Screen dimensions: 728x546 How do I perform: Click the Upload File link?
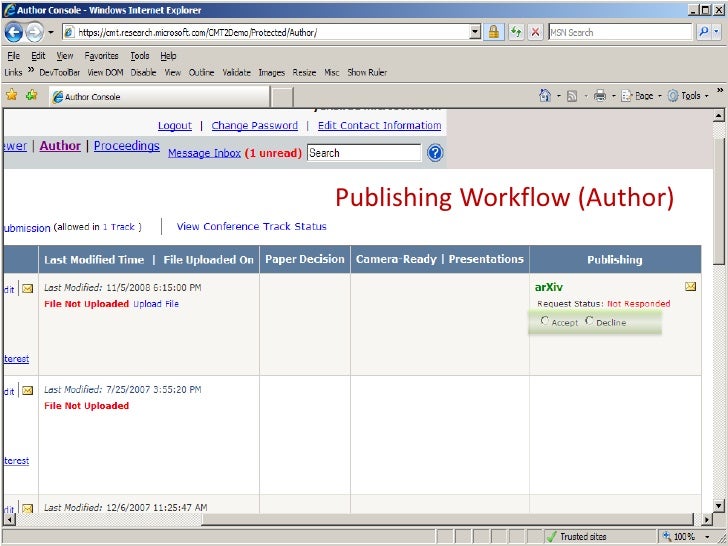[x=156, y=304]
